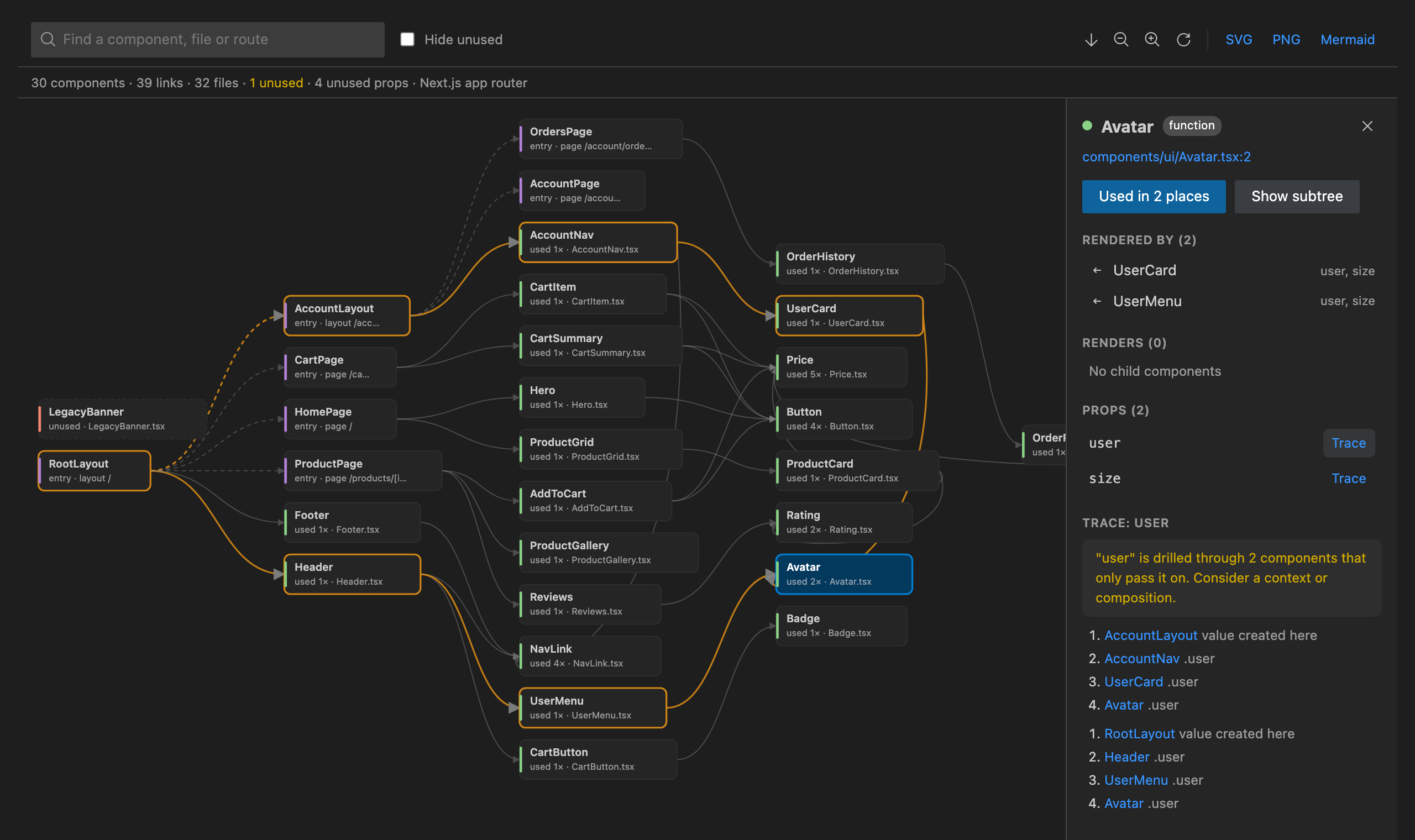Jump to Header in trace list
This screenshot has height=840, width=1415.
[x=1126, y=757]
